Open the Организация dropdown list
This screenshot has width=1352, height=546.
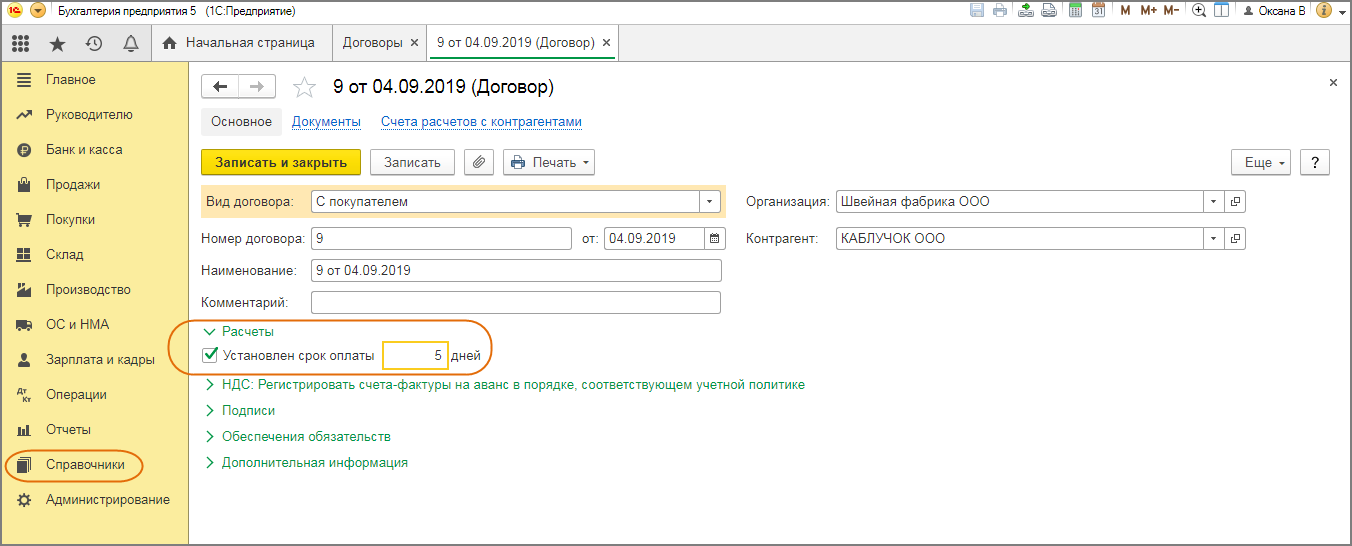(x=1215, y=202)
